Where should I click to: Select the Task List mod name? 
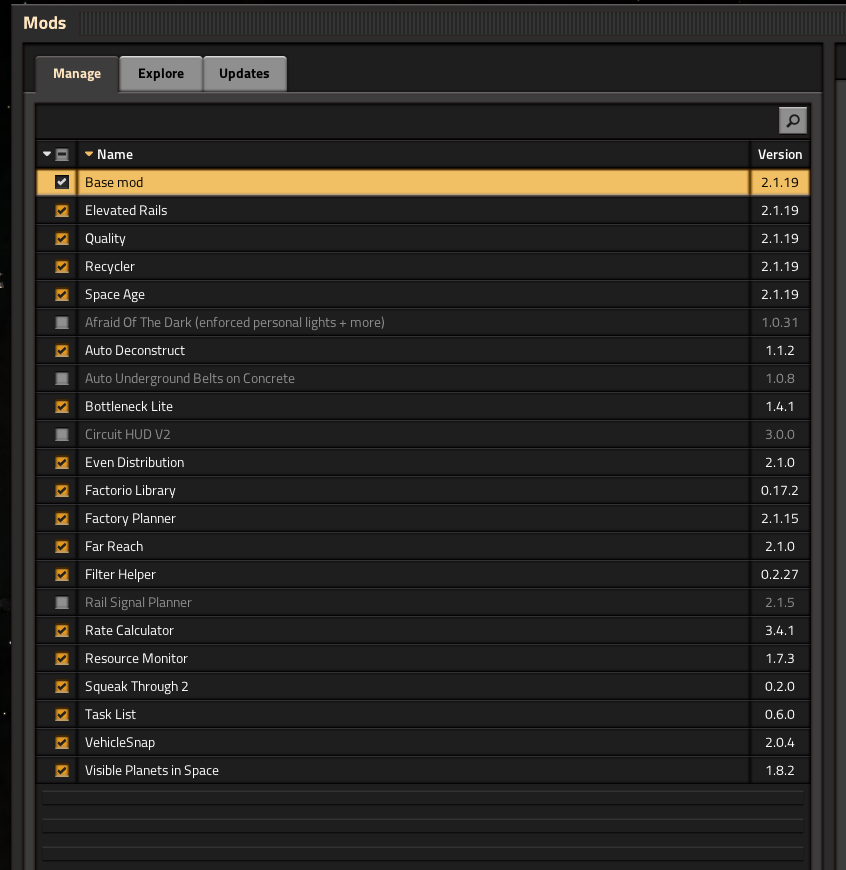pos(110,714)
